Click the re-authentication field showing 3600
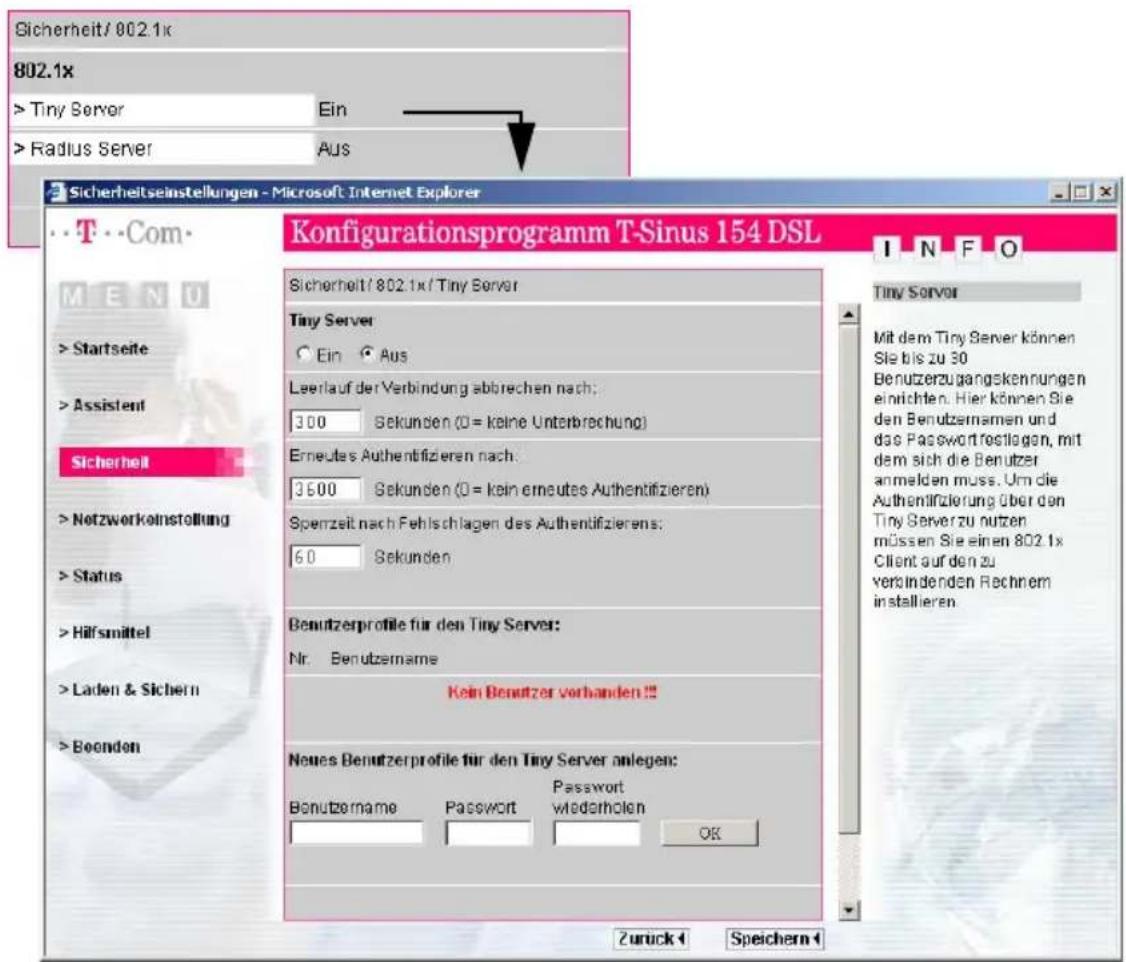The width and height of the screenshot is (1126, 962). (x=325, y=489)
